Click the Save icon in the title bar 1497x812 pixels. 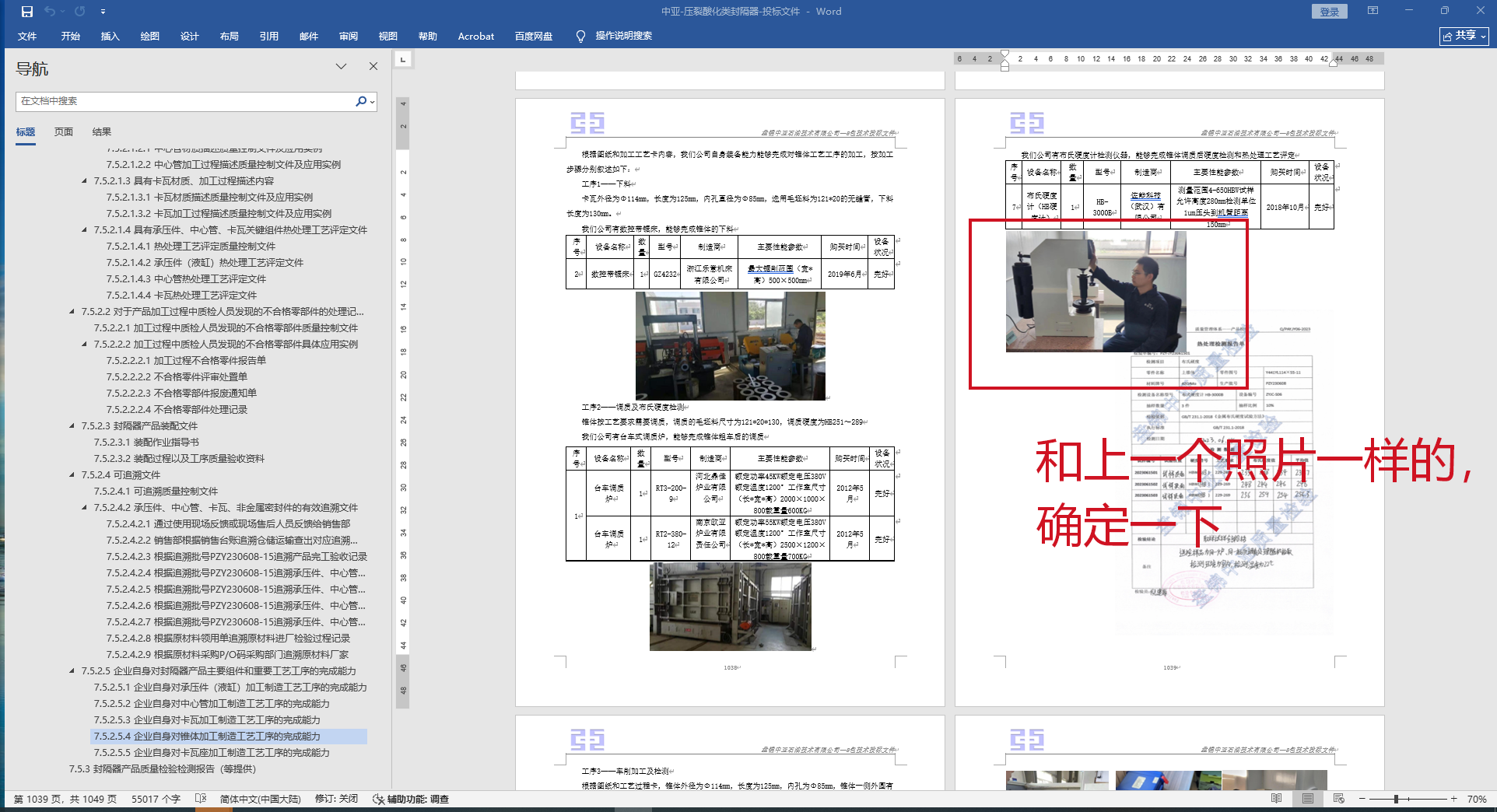click(x=27, y=12)
